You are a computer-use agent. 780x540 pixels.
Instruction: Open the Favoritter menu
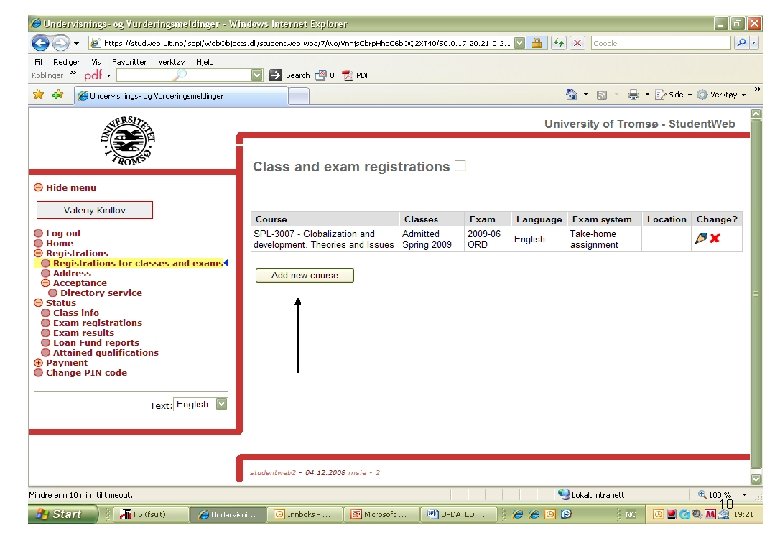[129, 62]
